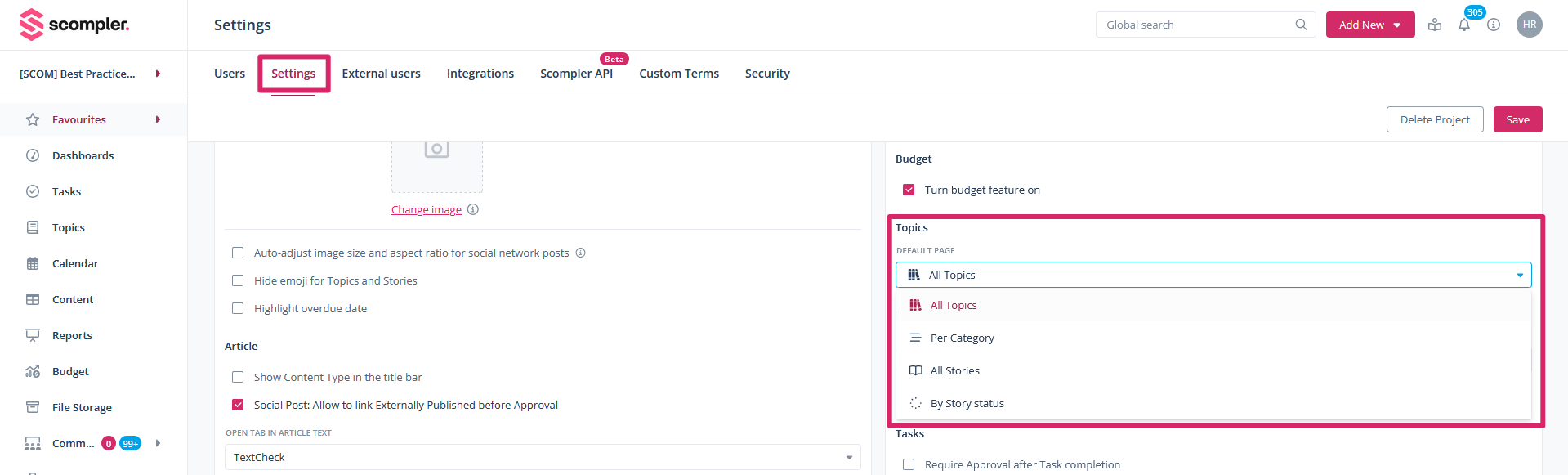Open File Storage in the sidebar
The image size is (1568, 475).
click(82, 407)
